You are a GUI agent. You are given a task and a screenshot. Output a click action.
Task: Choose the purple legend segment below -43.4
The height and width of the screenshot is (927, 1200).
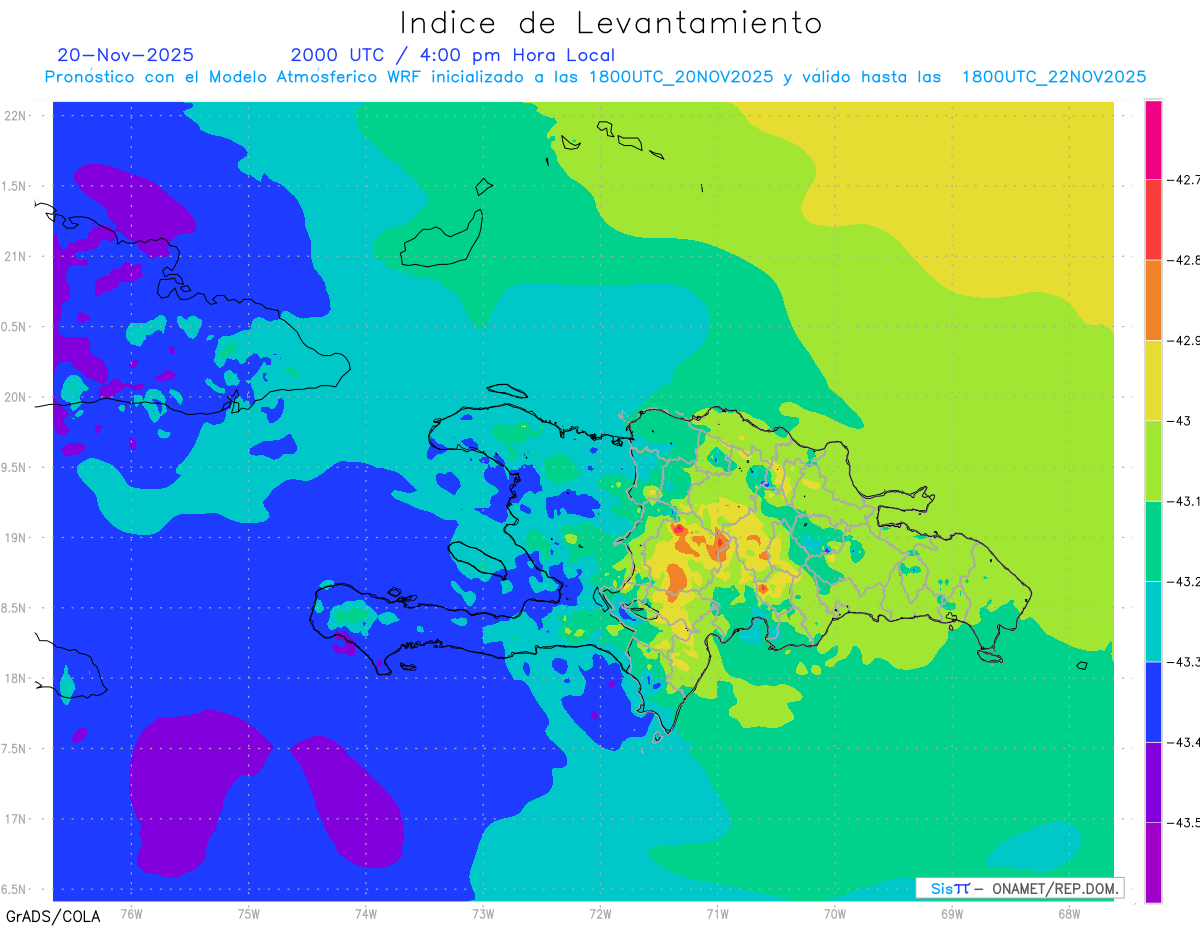click(1154, 782)
